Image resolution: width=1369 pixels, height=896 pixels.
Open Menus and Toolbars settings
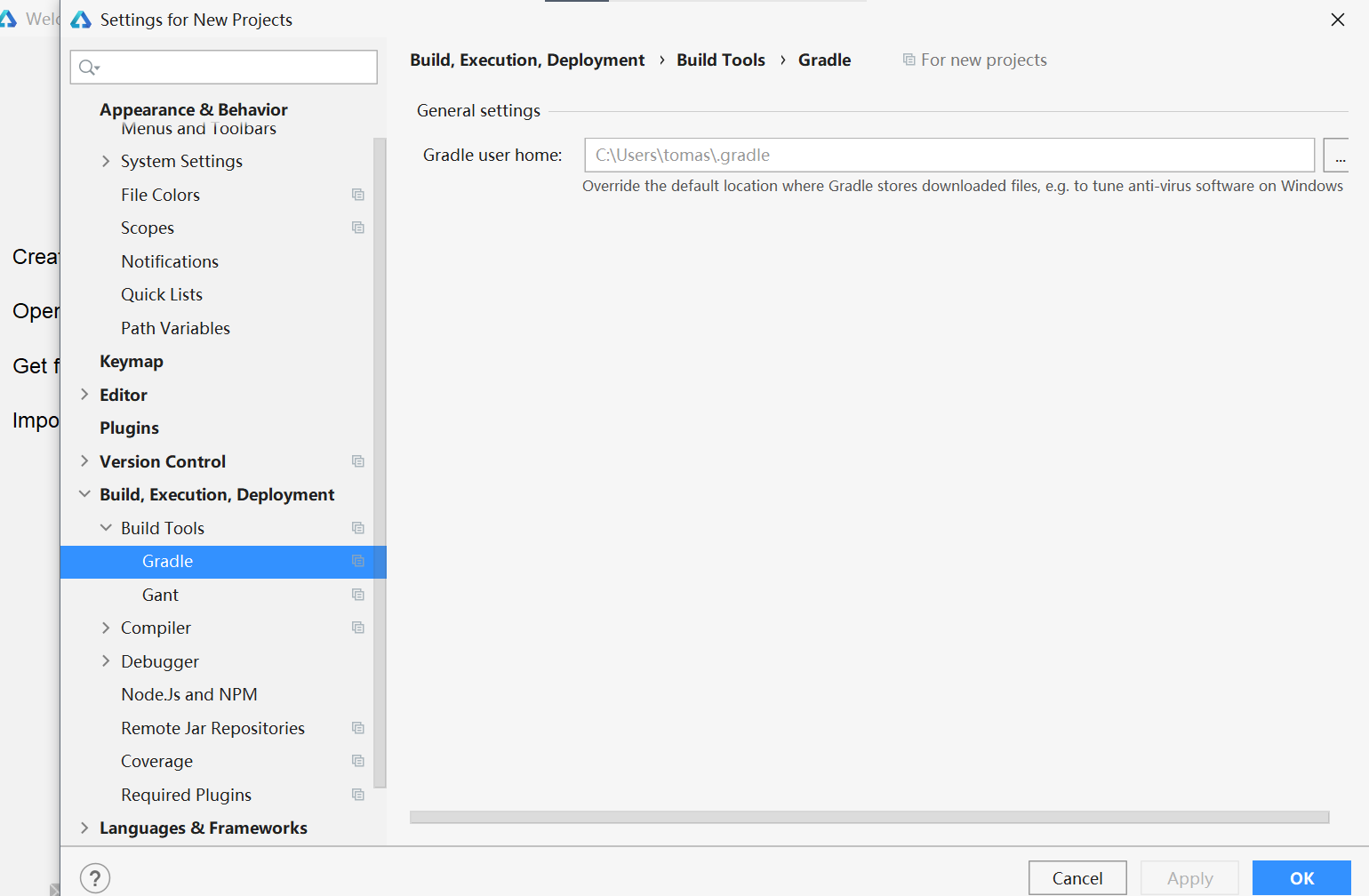click(199, 129)
